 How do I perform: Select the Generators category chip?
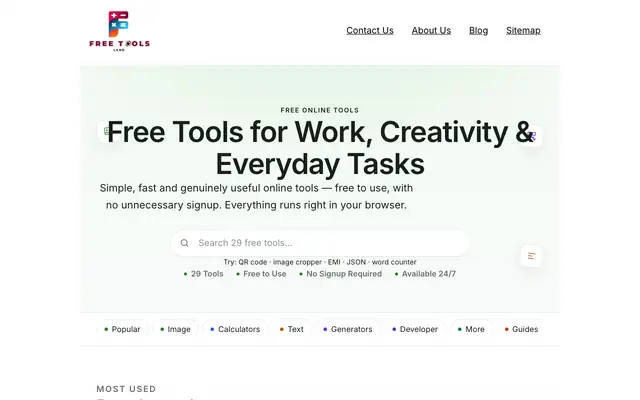(x=348, y=329)
